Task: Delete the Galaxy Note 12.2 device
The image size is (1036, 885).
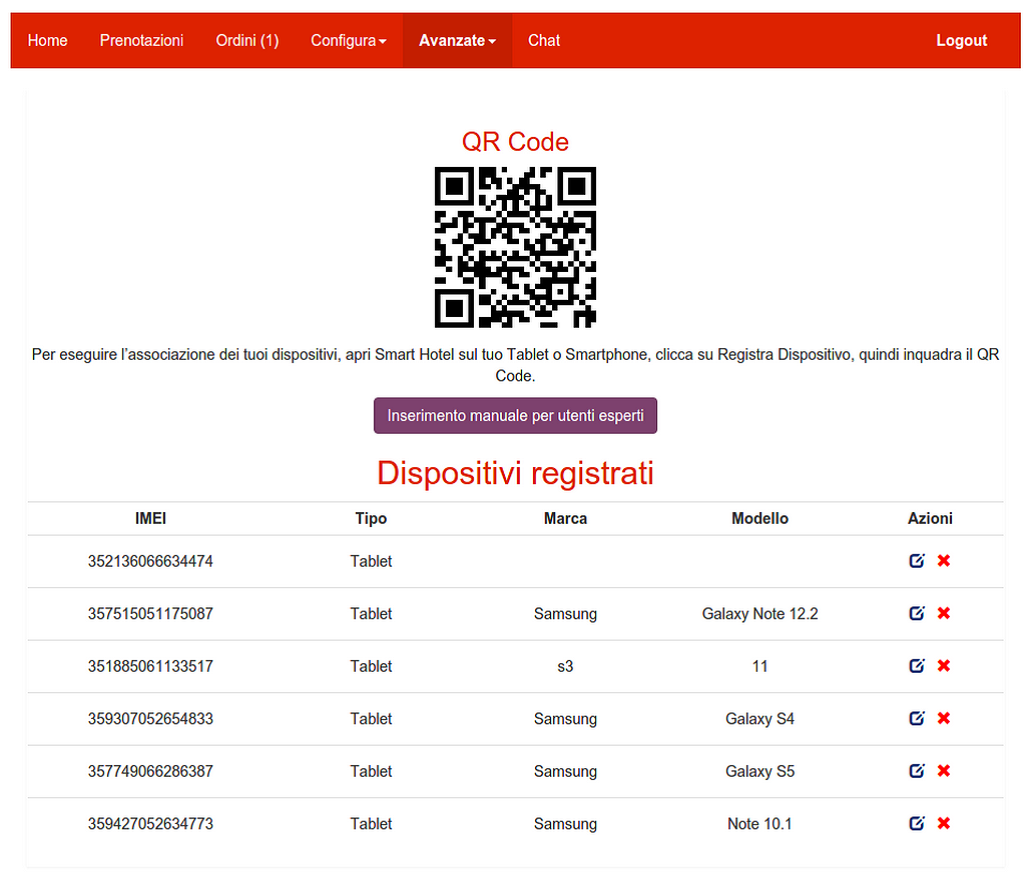Action: pos(943,613)
